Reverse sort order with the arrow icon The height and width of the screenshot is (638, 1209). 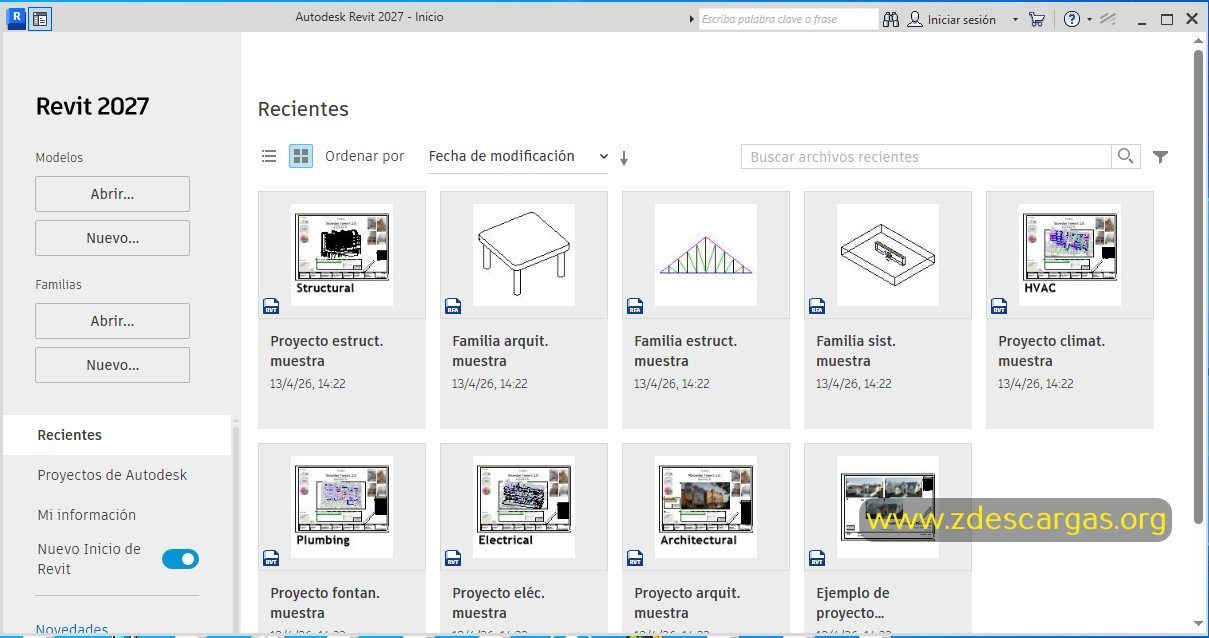(x=624, y=157)
